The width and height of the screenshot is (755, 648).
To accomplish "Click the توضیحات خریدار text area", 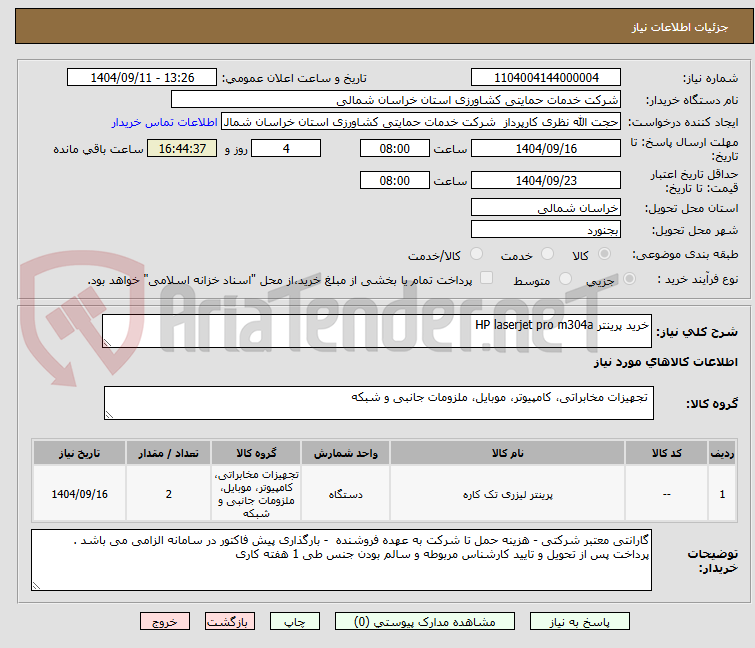I will 341,560.
